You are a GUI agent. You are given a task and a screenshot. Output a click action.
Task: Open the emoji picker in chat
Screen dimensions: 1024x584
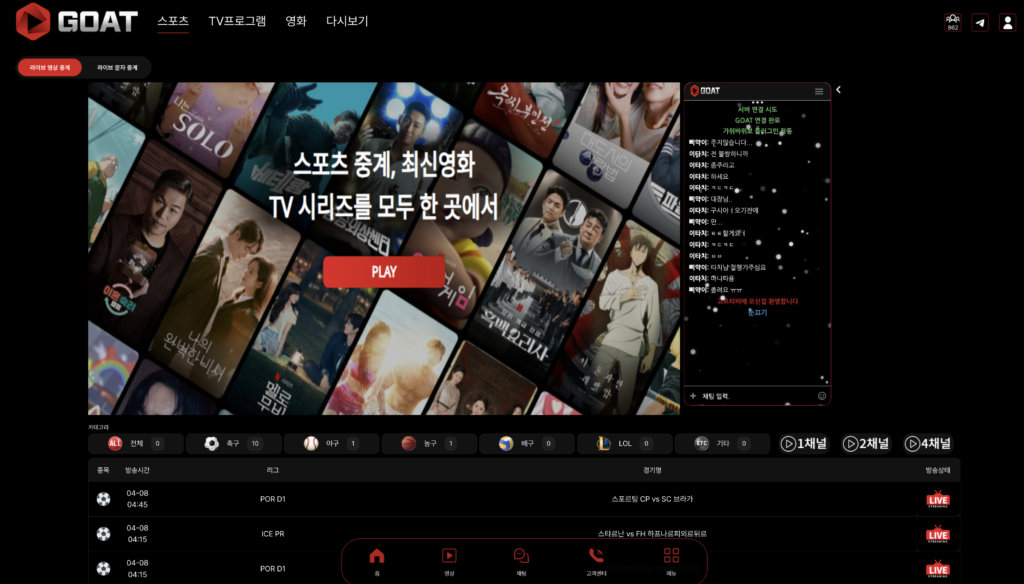tap(822, 396)
